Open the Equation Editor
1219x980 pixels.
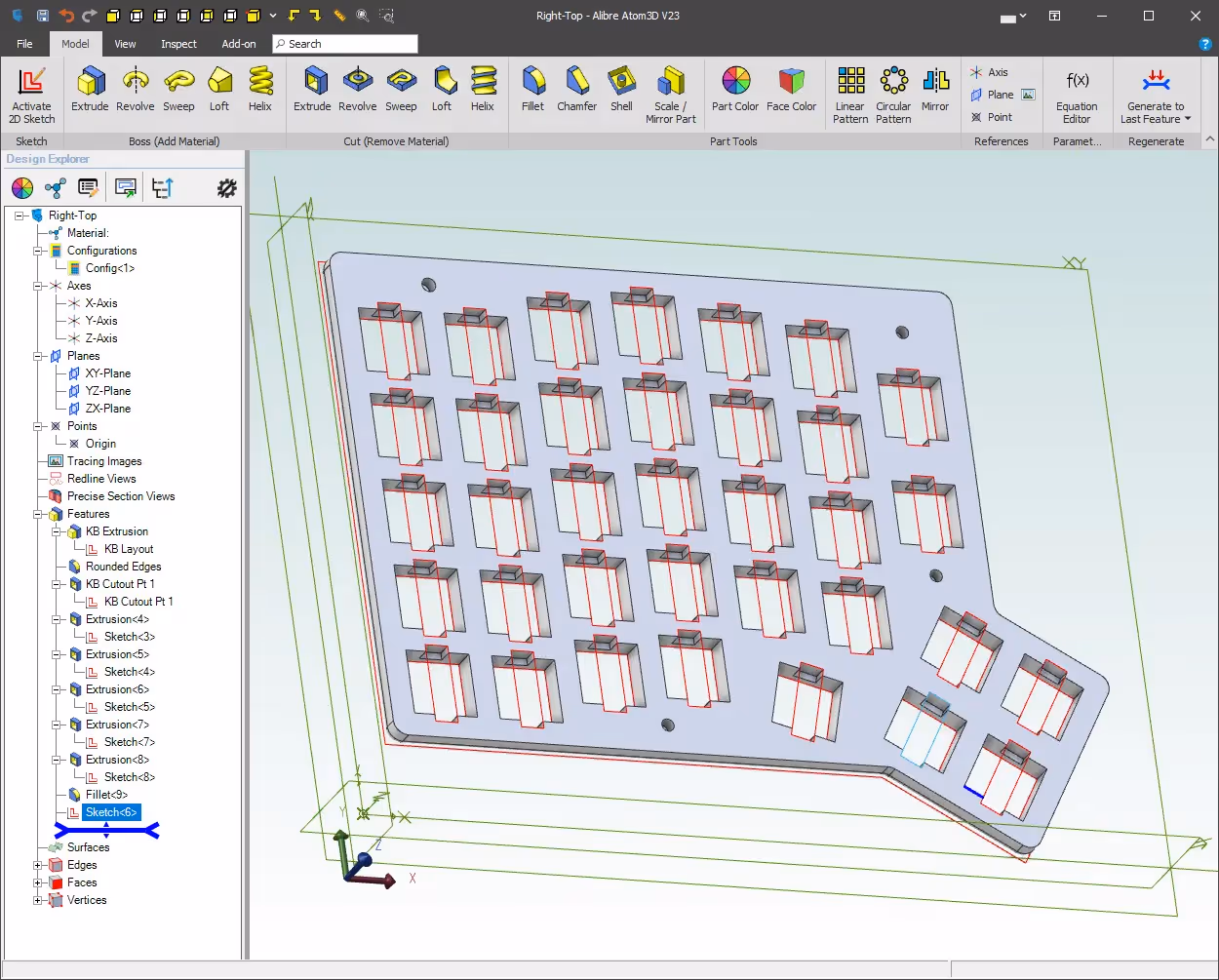click(x=1077, y=95)
